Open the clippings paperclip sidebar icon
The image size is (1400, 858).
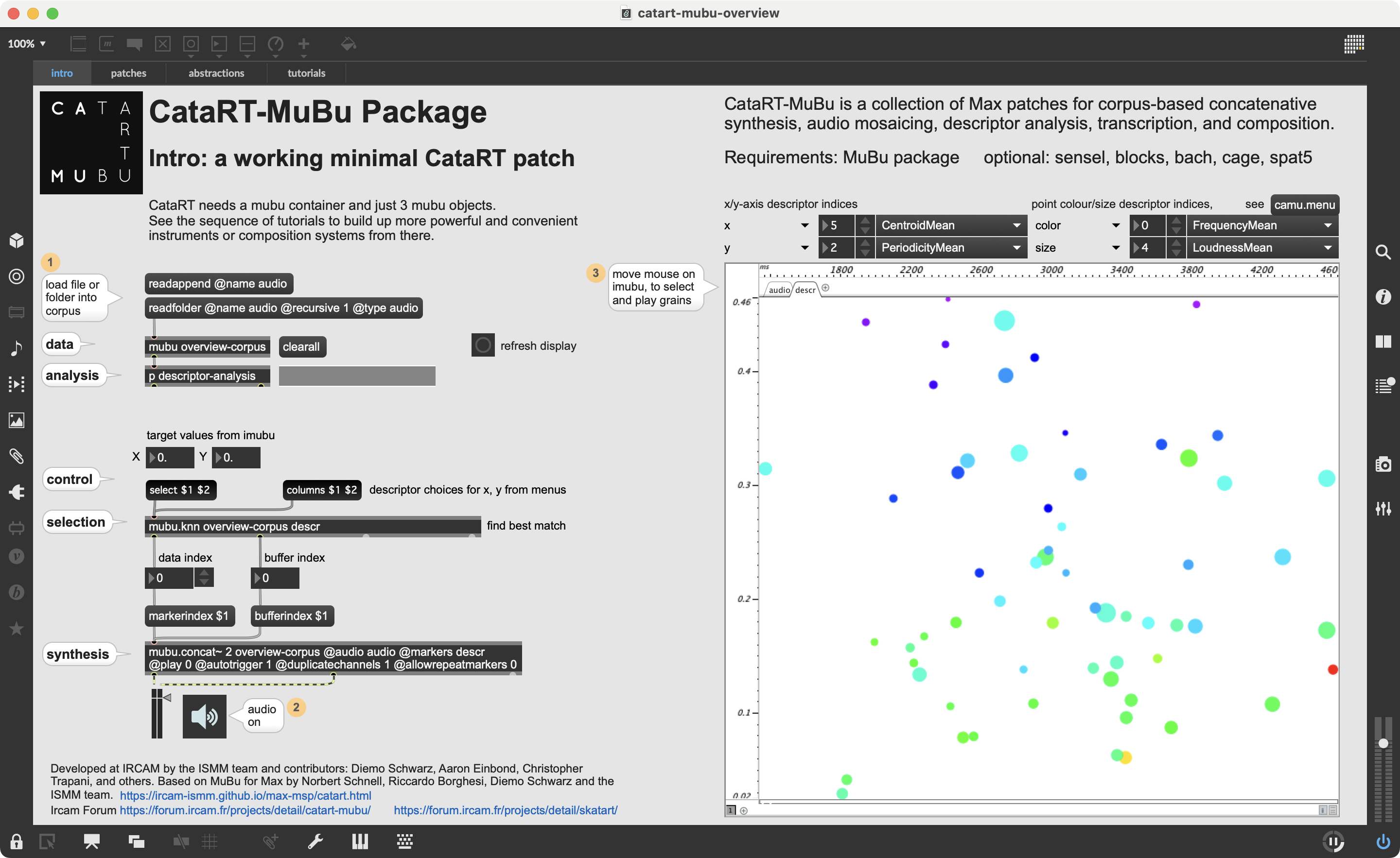pos(17,456)
